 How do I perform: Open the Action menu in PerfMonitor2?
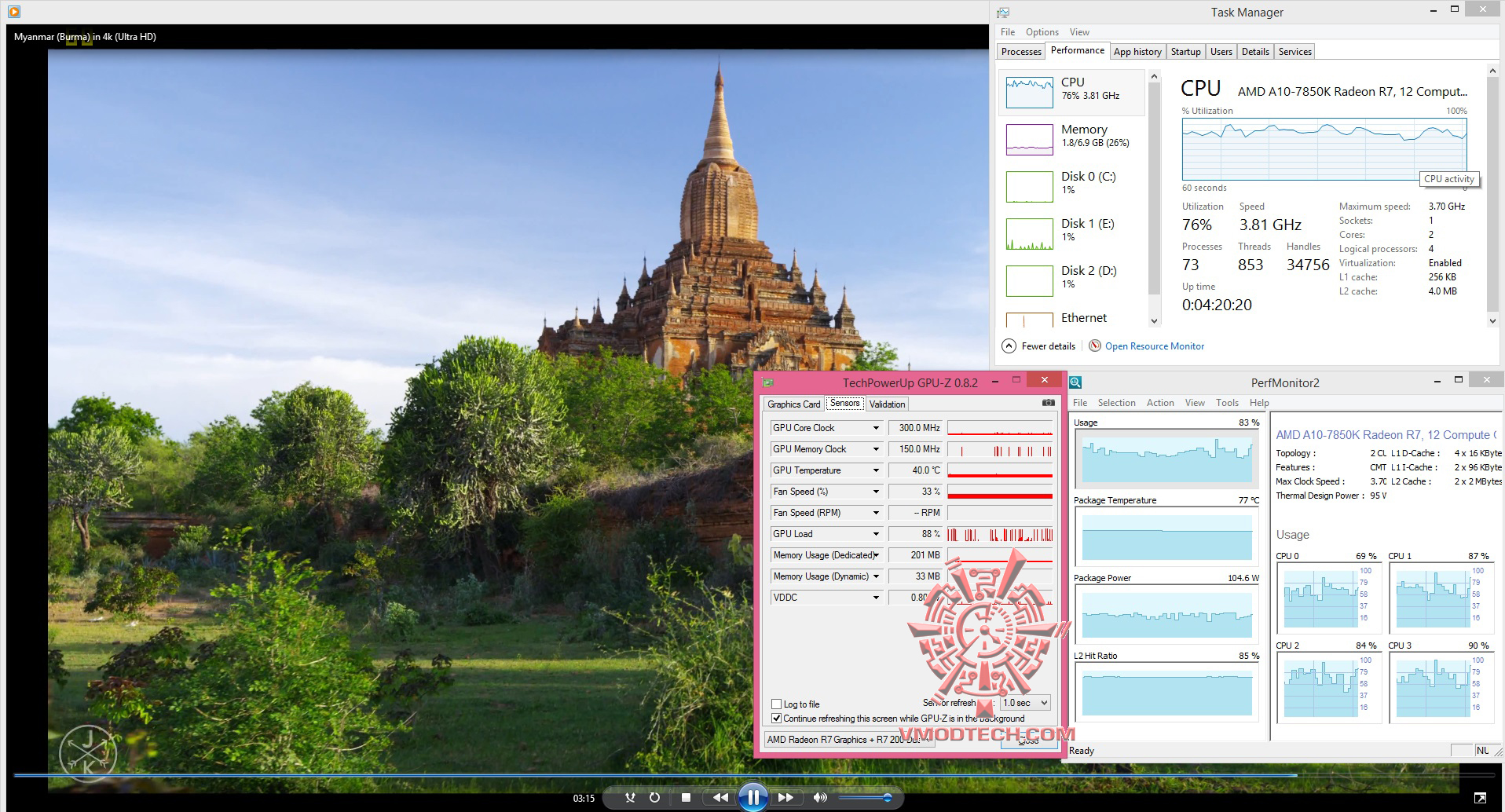[x=1160, y=403]
